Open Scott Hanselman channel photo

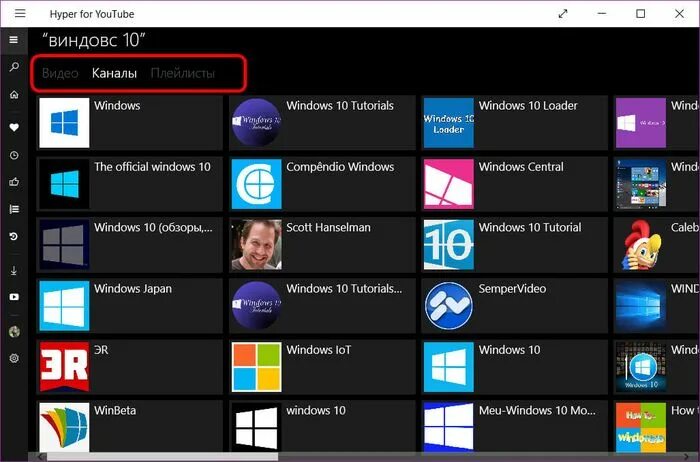pos(257,245)
